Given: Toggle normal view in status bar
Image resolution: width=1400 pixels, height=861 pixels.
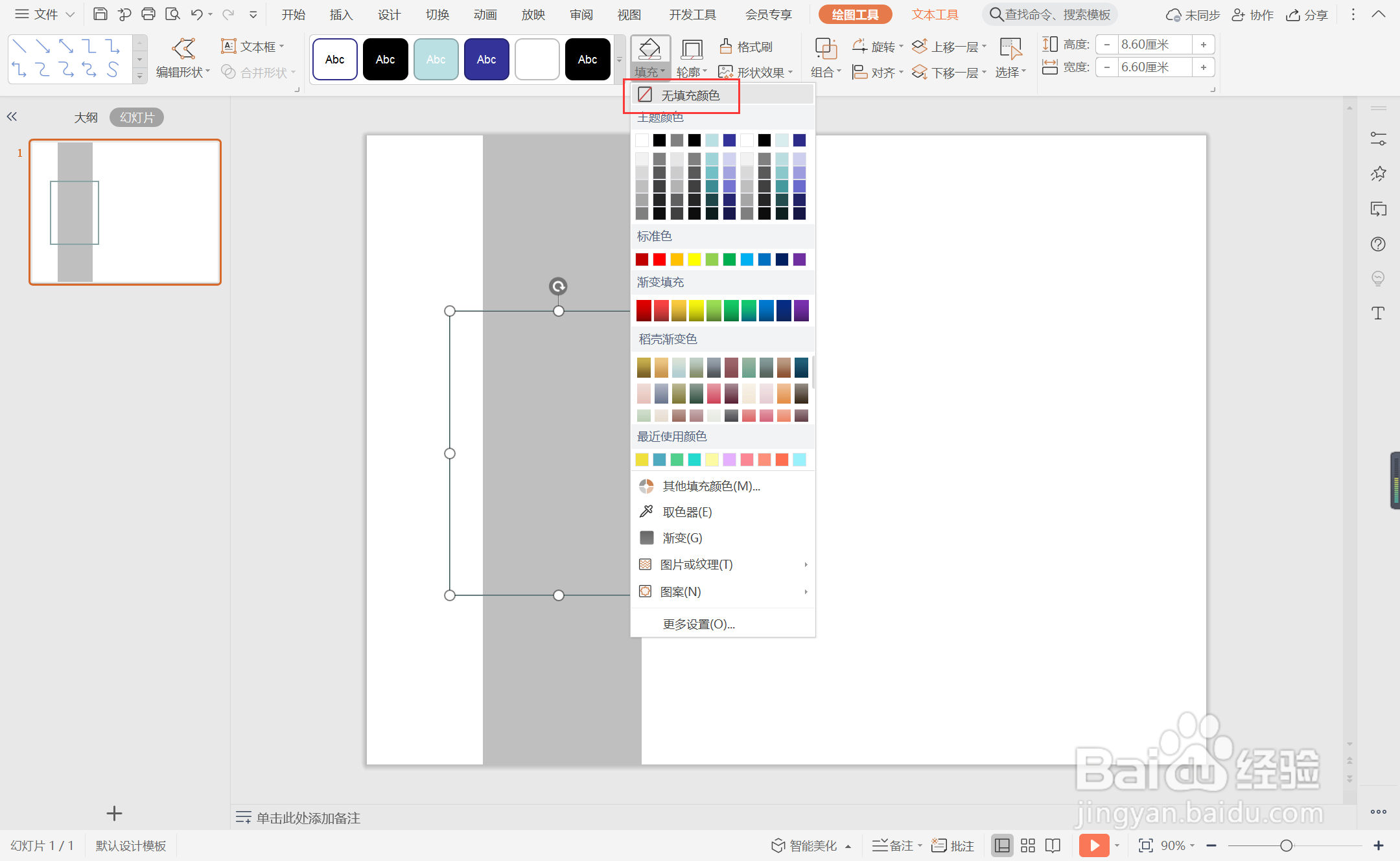Looking at the screenshot, I should click(1002, 845).
